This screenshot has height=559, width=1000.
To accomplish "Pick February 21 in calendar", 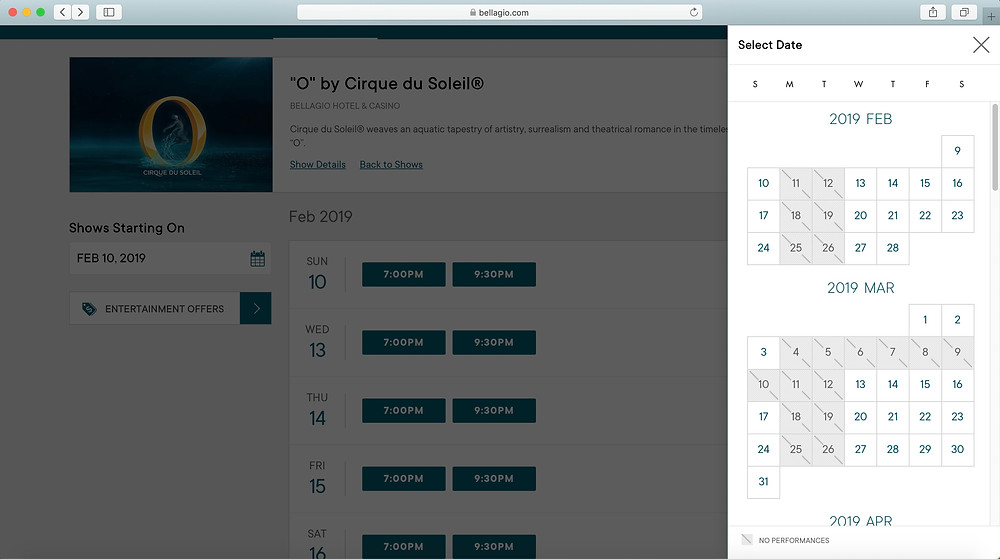I will click(x=893, y=215).
